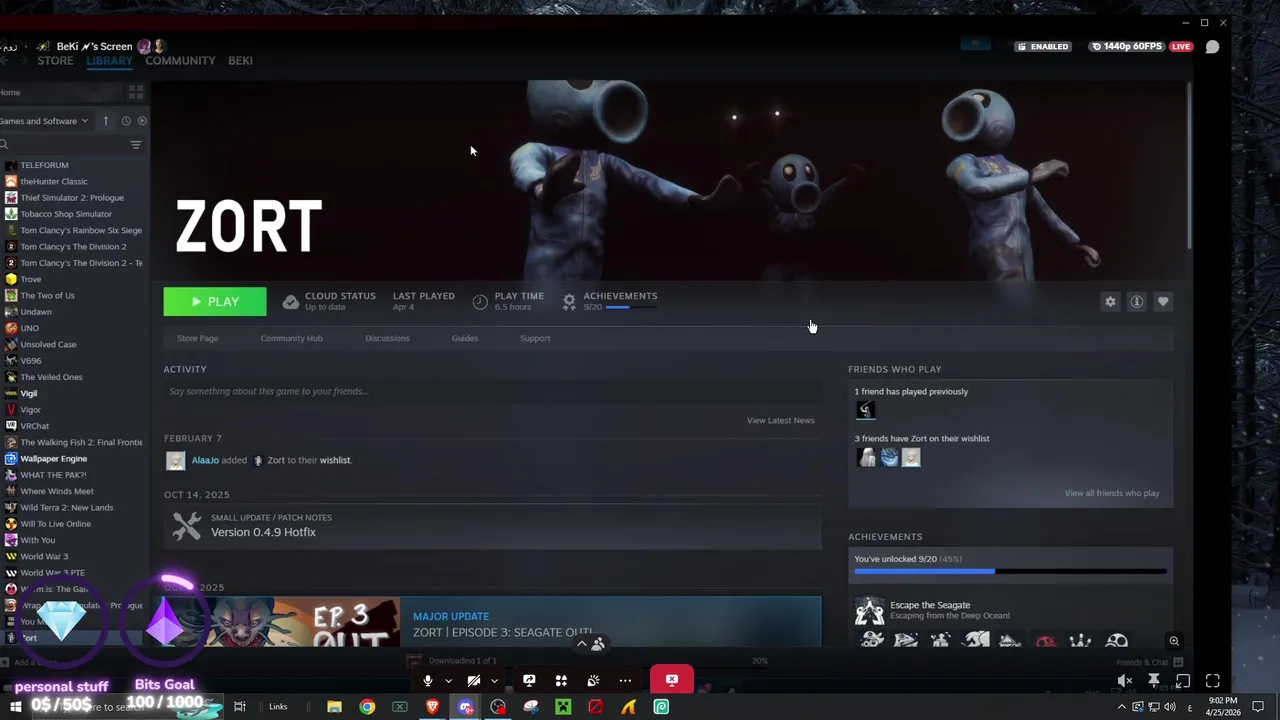Image resolution: width=1280 pixels, height=720 pixels.
Task: Open the COMMUNITY navigation menu
Action: [180, 61]
